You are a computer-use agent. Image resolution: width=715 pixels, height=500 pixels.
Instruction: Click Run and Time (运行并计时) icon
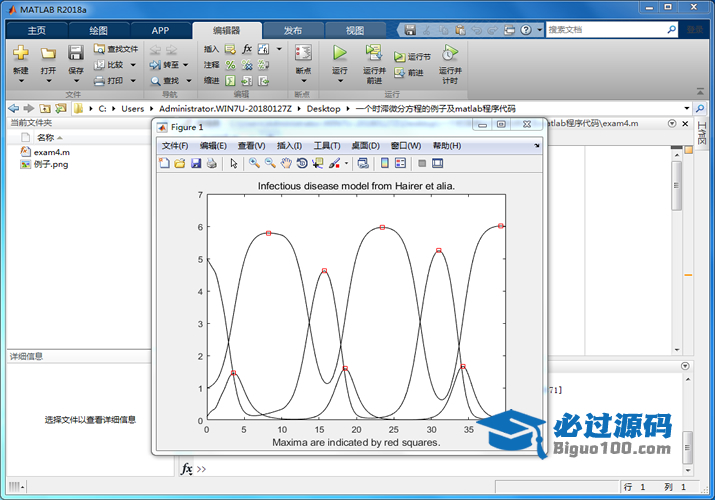(450, 53)
